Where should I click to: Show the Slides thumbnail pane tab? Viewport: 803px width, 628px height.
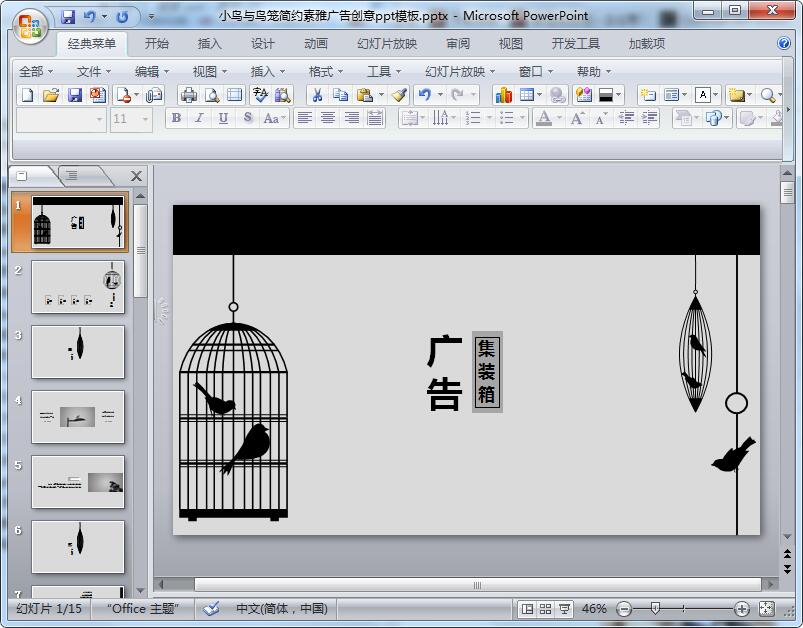click(x=22, y=176)
